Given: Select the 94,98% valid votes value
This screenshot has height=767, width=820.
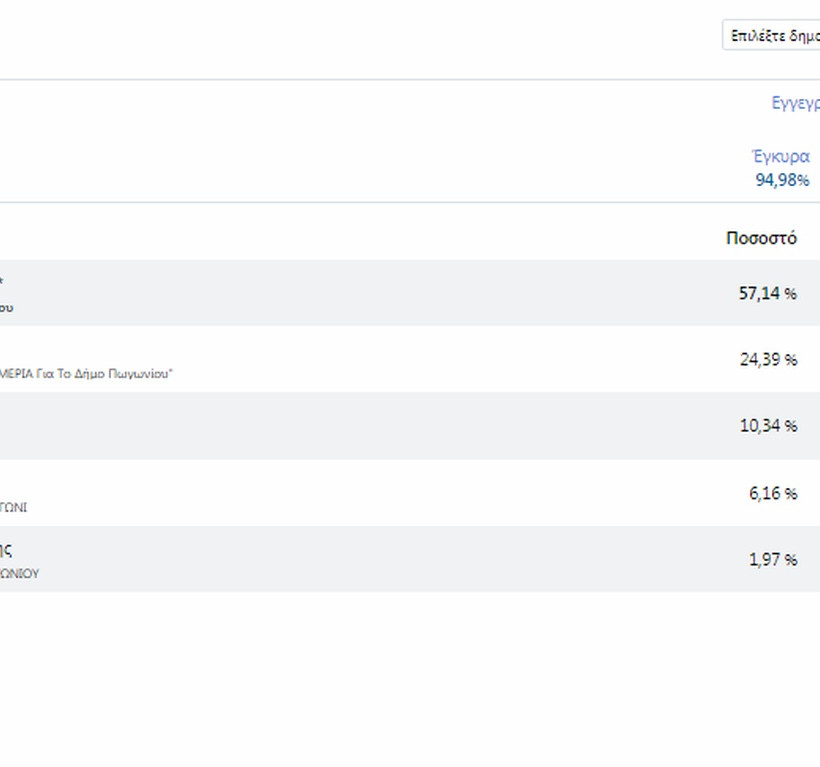Looking at the screenshot, I should [x=782, y=180].
